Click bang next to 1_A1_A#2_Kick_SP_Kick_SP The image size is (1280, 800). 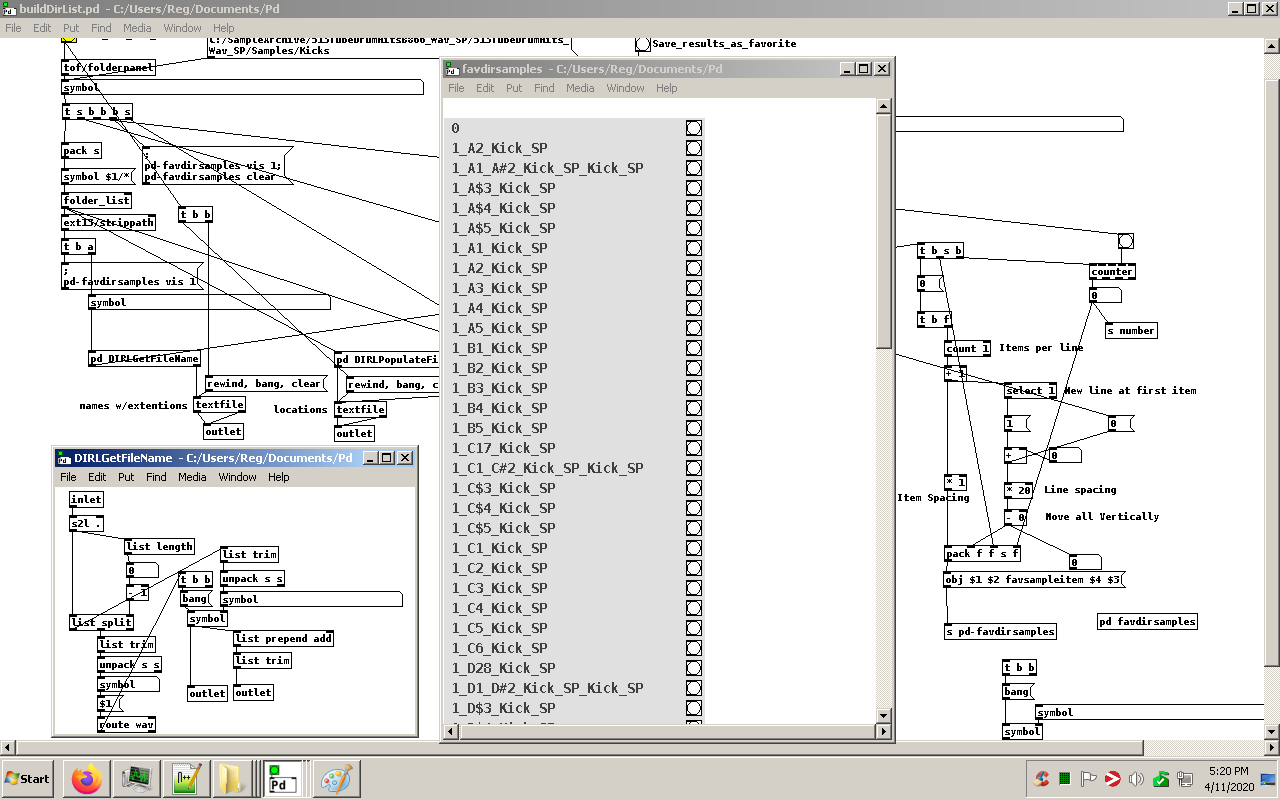pos(694,168)
